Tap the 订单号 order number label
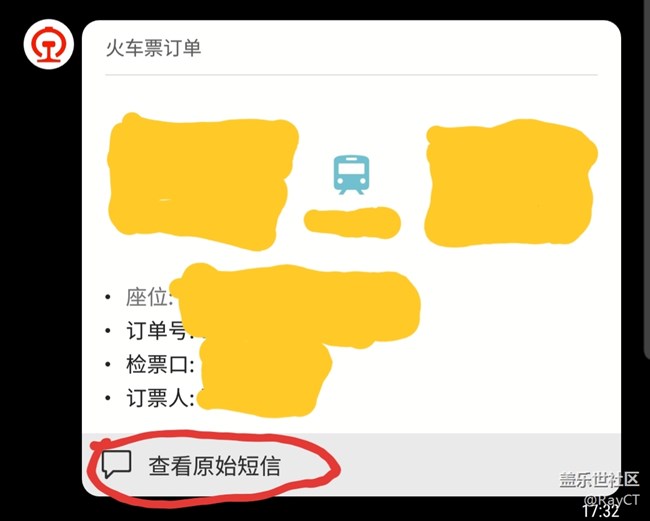 (x=160, y=331)
